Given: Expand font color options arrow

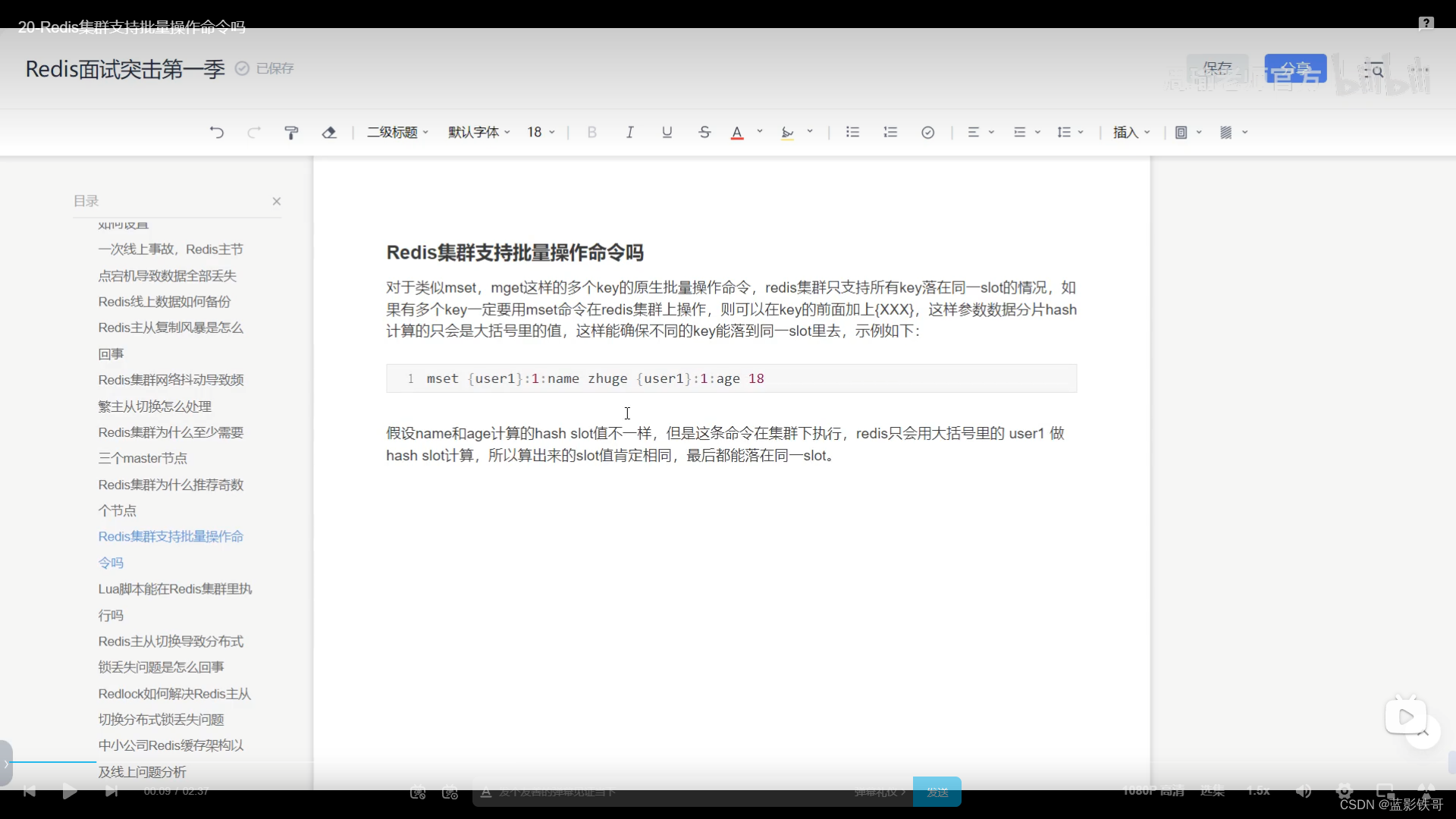Looking at the screenshot, I should pyautogui.click(x=760, y=132).
